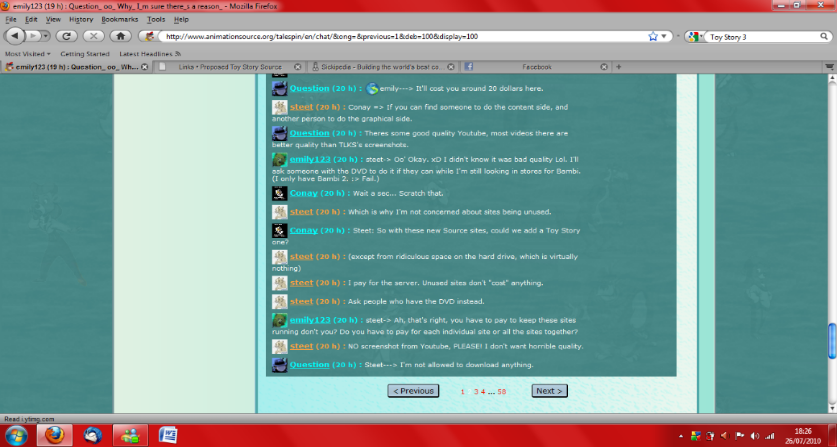Open the Bookmarks menu
This screenshot has width=837, height=447.
point(120,19)
